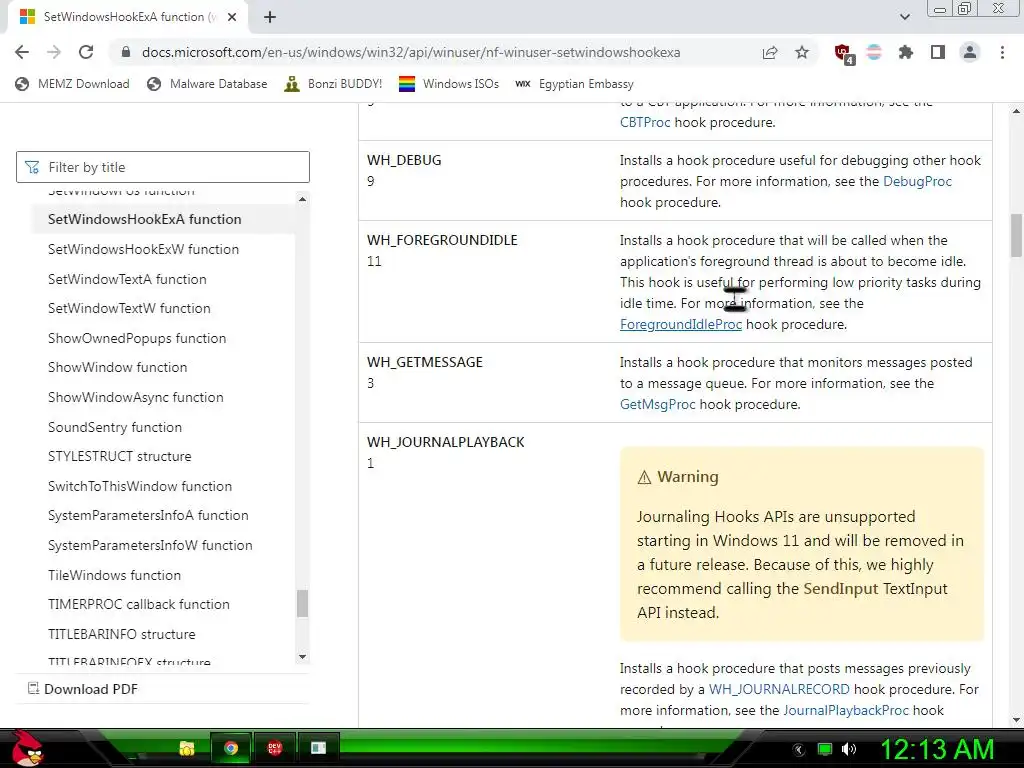The height and width of the screenshot is (768, 1024).
Task: Click the filter funnel icon
Action: click(32, 168)
